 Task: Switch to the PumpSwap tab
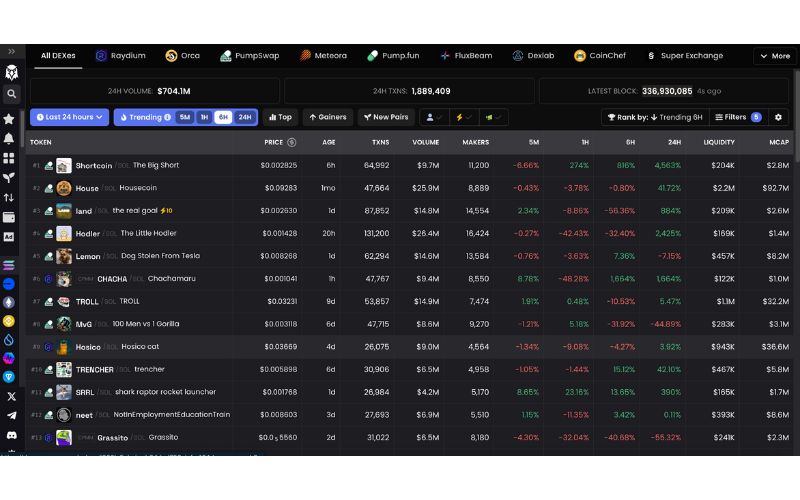click(x=249, y=56)
